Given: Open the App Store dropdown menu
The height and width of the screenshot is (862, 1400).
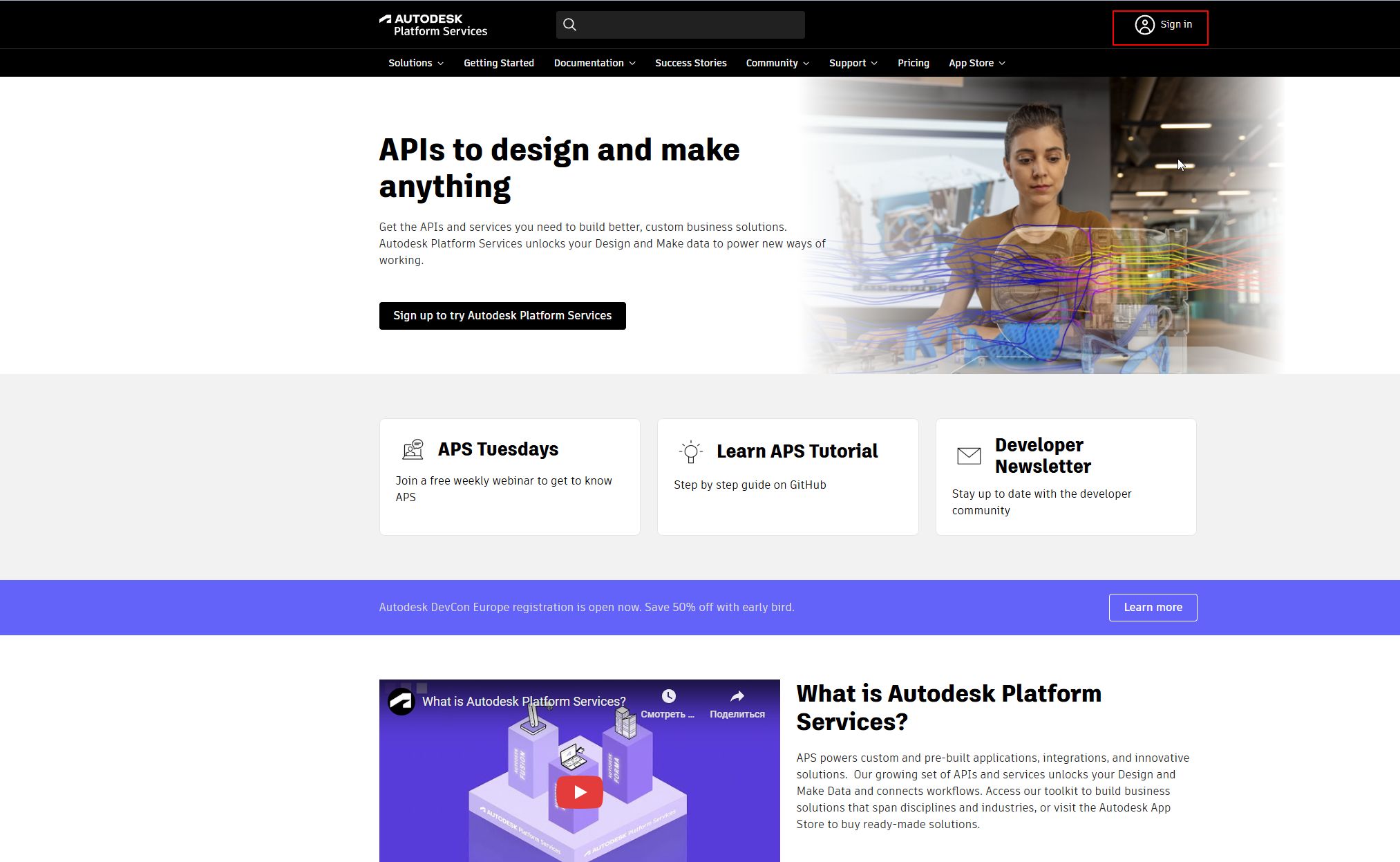Looking at the screenshot, I should tap(976, 63).
